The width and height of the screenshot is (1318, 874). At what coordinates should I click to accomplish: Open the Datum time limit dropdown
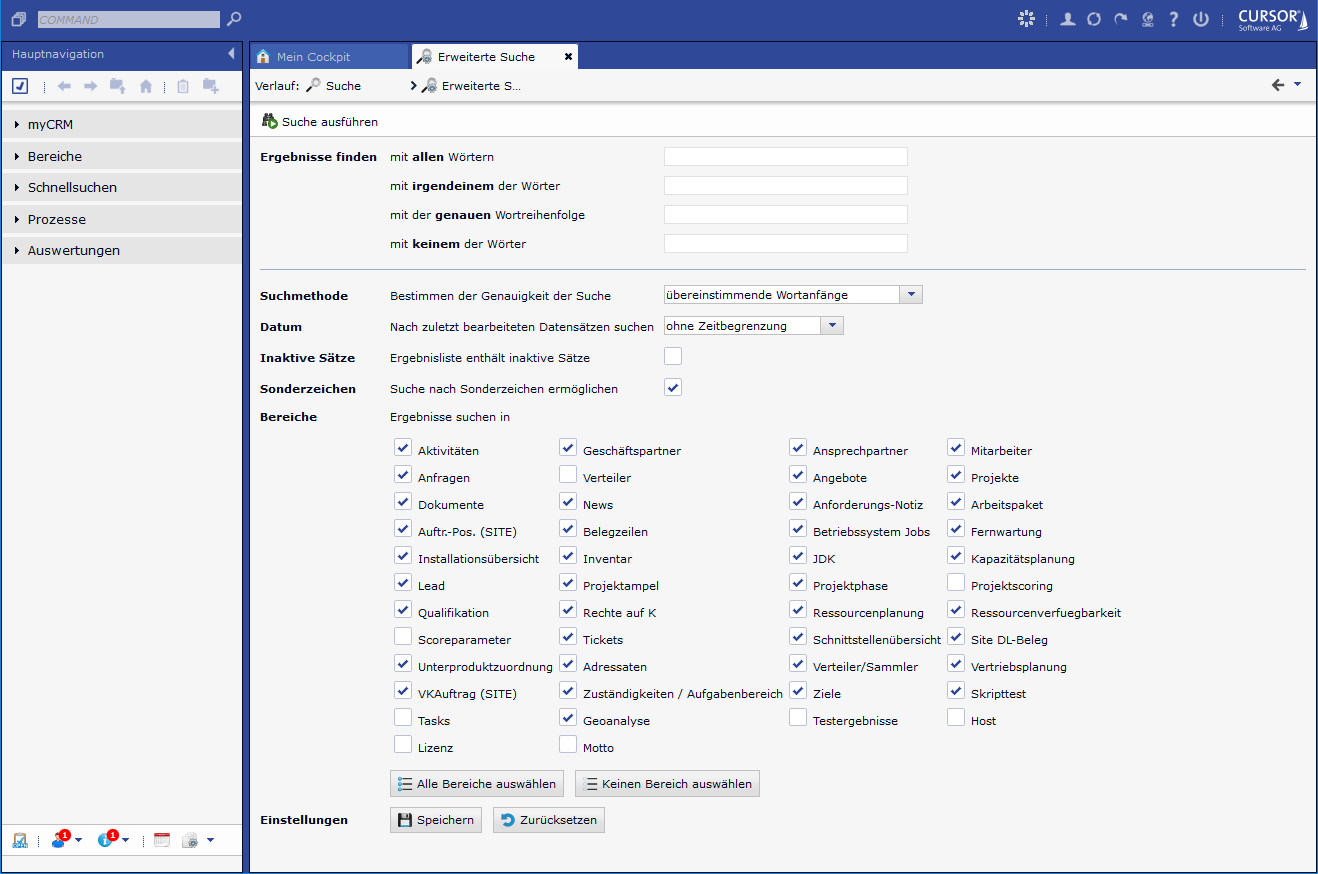click(831, 326)
